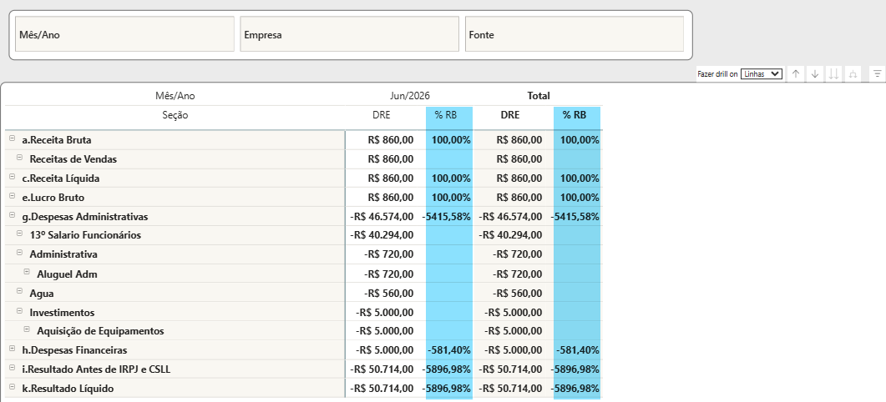Toggle k.Resultado Líquido row expander
The width and height of the screenshot is (886, 402).
tap(12, 387)
